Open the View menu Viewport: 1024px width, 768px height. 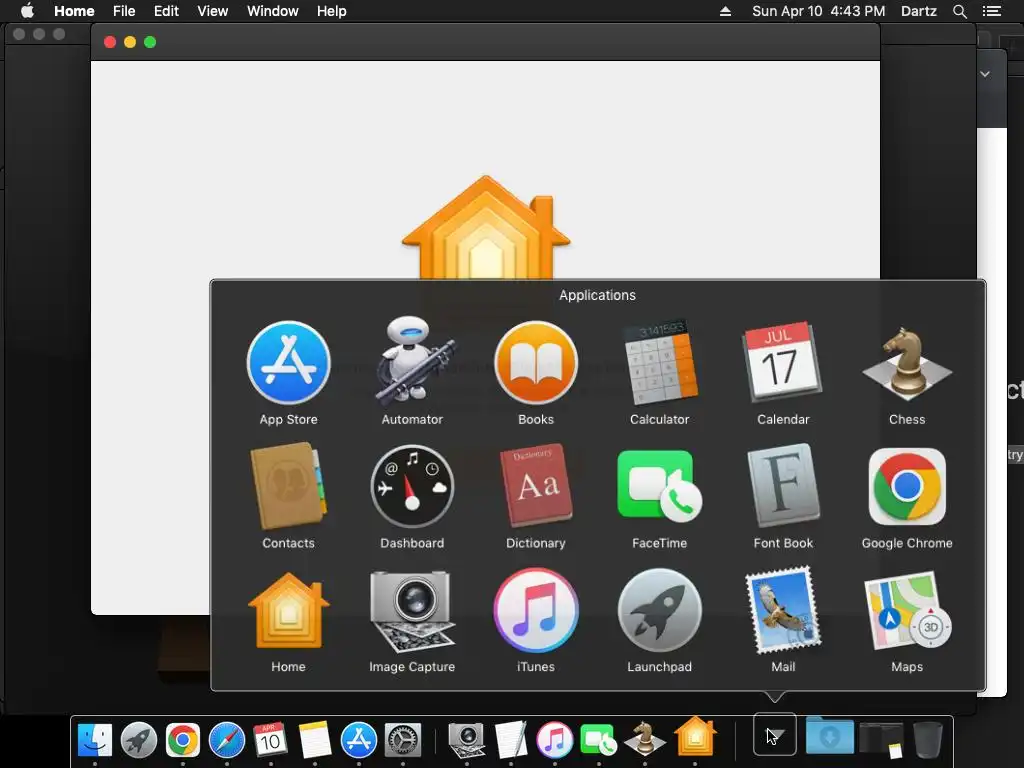pyautogui.click(x=212, y=11)
